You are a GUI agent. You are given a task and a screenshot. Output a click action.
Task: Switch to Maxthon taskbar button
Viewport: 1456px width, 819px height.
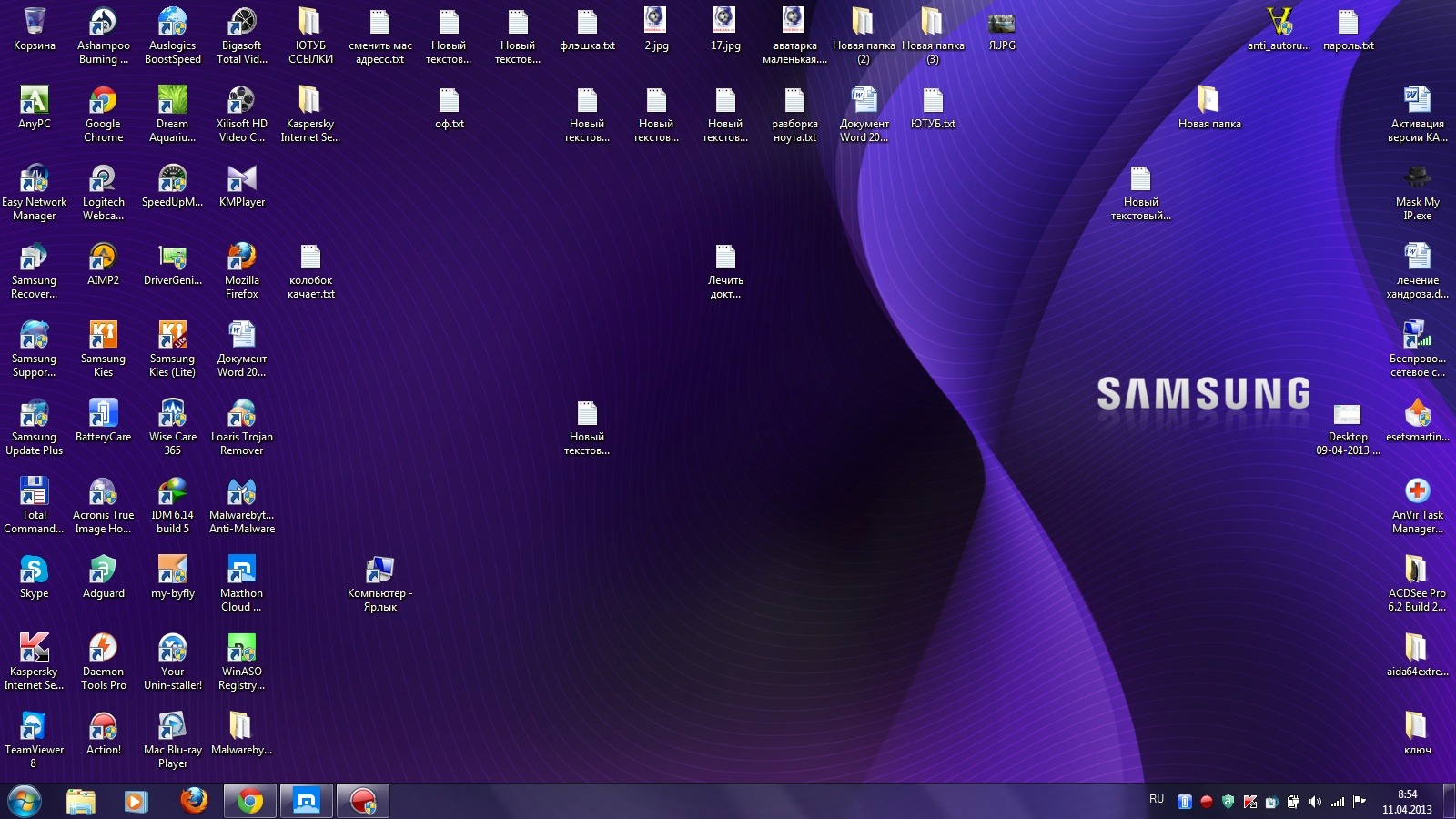coord(307,802)
